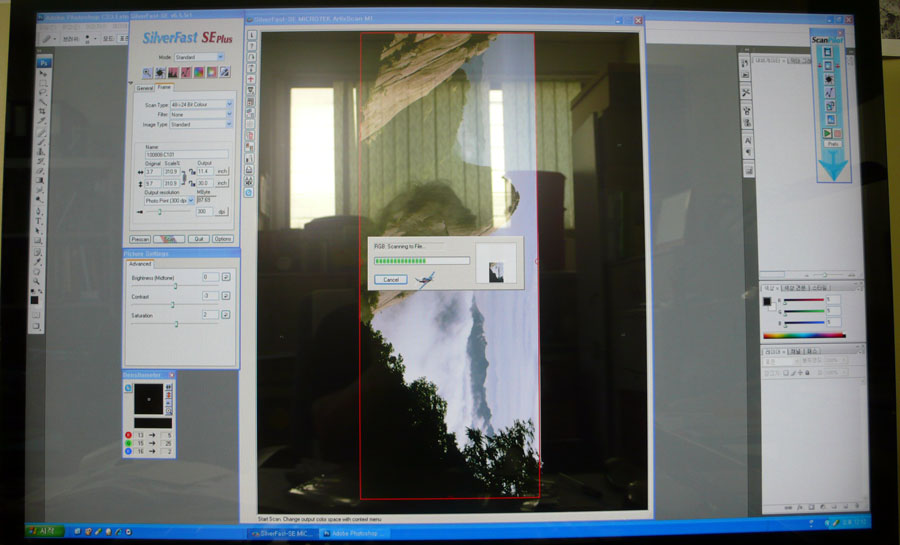Open the Mode Standard dropdown

pyautogui.click(x=199, y=57)
